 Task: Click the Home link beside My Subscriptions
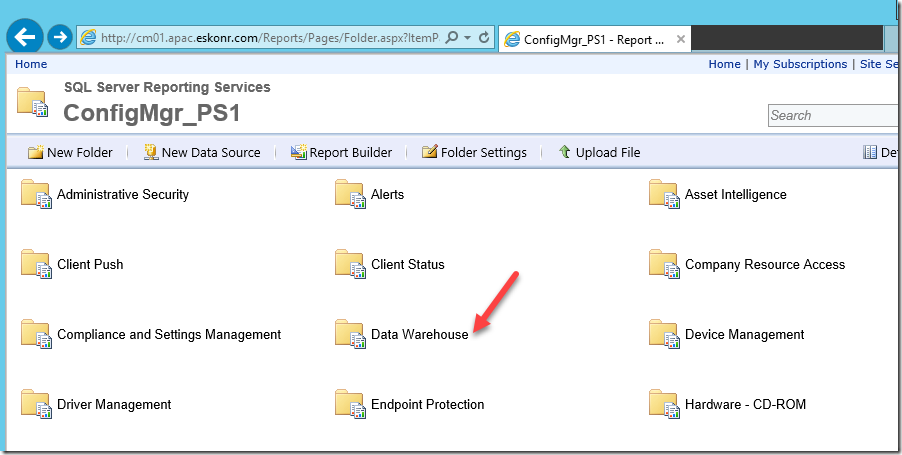click(724, 64)
